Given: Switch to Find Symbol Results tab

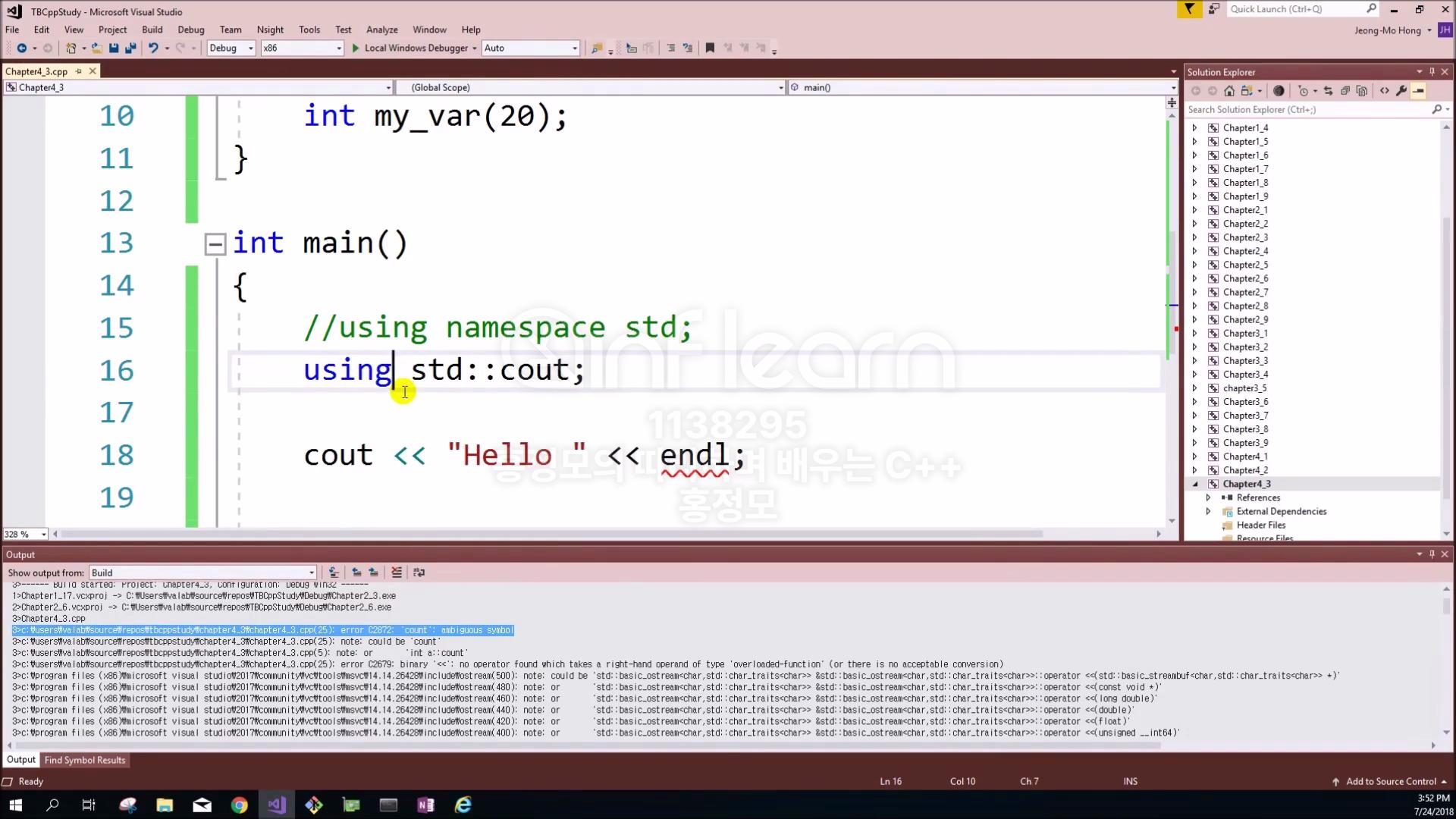Looking at the screenshot, I should (x=84, y=760).
